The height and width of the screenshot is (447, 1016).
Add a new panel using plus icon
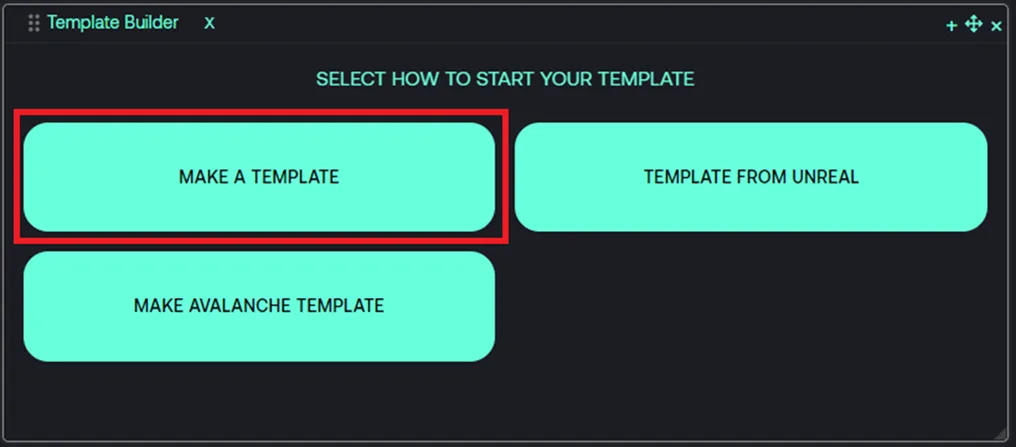tap(952, 26)
